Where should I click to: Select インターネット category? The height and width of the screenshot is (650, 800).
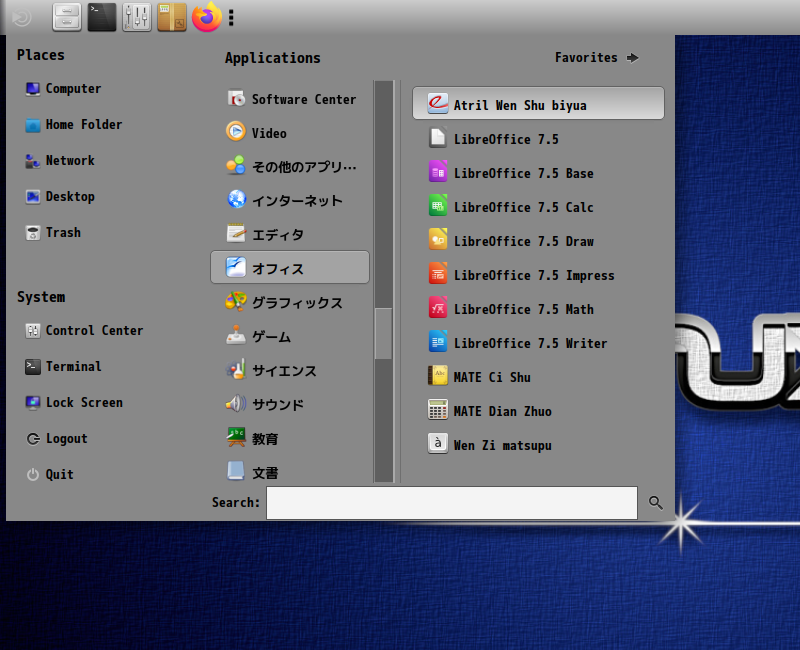[x=290, y=201]
